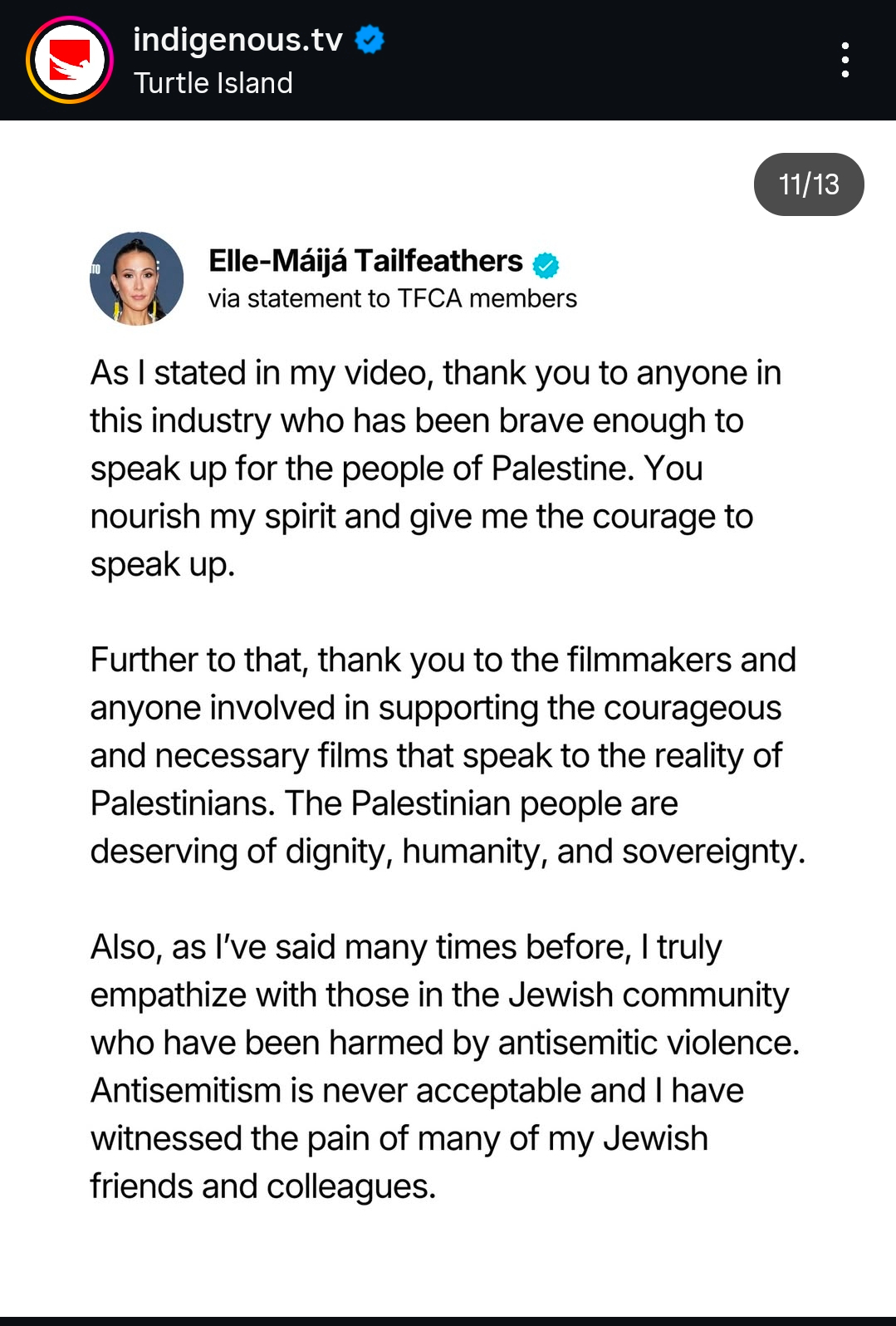Click the Elle-Máijá Tailfeathers name heading
The height and width of the screenshot is (1326, 896).
[365, 261]
